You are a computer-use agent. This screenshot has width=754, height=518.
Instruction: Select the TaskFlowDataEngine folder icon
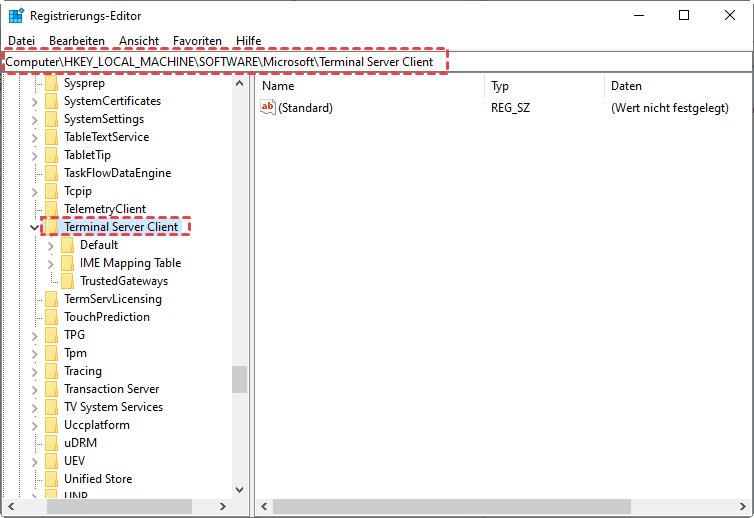[51, 173]
